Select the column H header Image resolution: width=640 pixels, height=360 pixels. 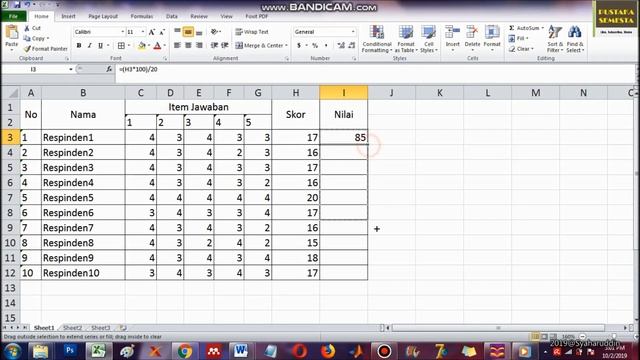296,93
